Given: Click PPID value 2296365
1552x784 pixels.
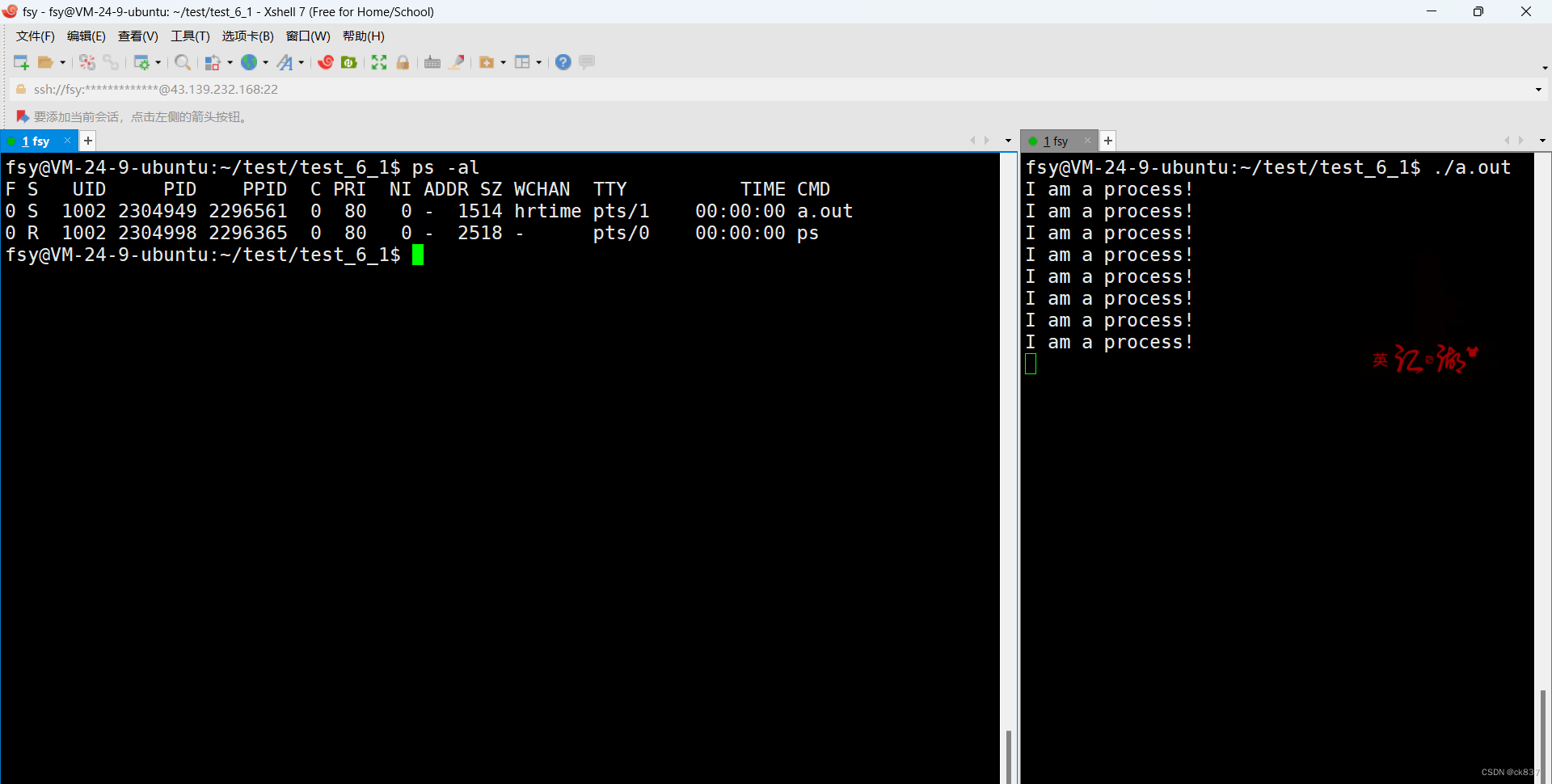Looking at the screenshot, I should coord(248,233).
